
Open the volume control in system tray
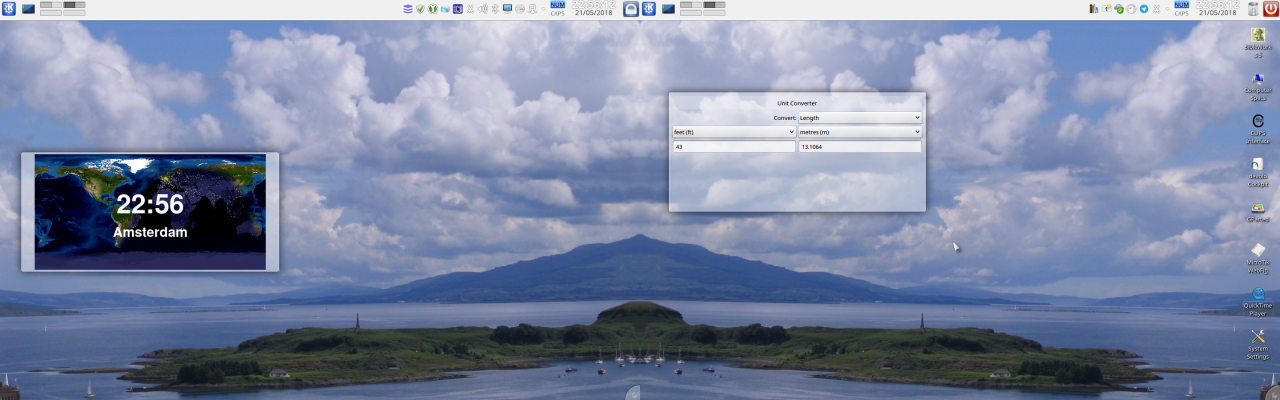point(483,9)
